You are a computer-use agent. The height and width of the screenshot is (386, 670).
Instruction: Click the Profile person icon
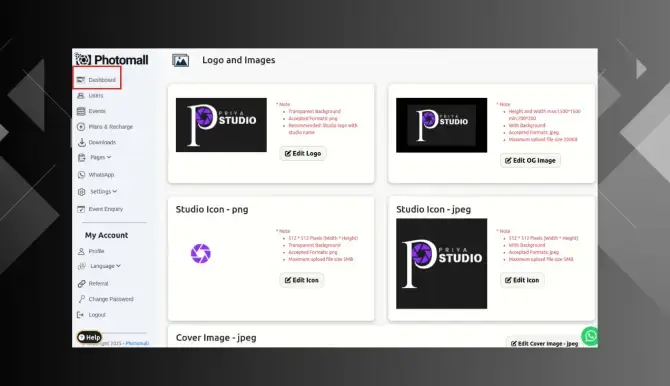click(x=81, y=251)
